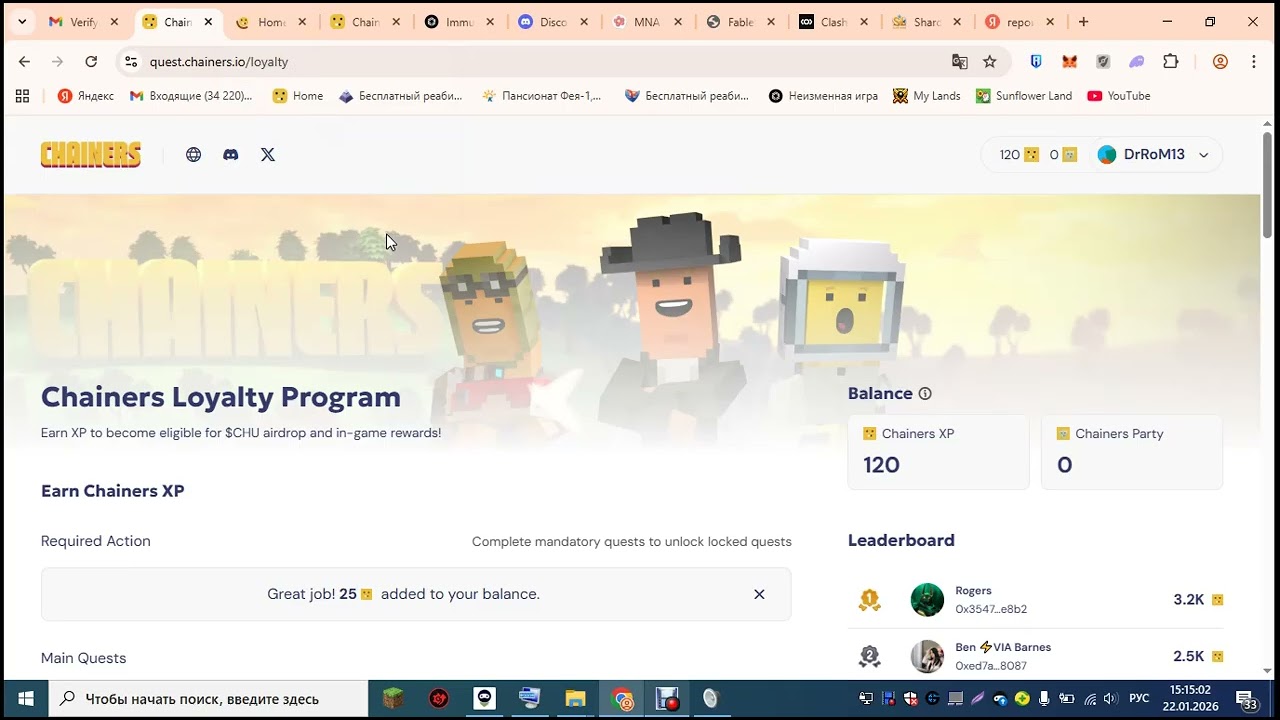Image resolution: width=1280 pixels, height=720 pixels.
Task: Bookmark this page with star icon
Action: point(990,62)
